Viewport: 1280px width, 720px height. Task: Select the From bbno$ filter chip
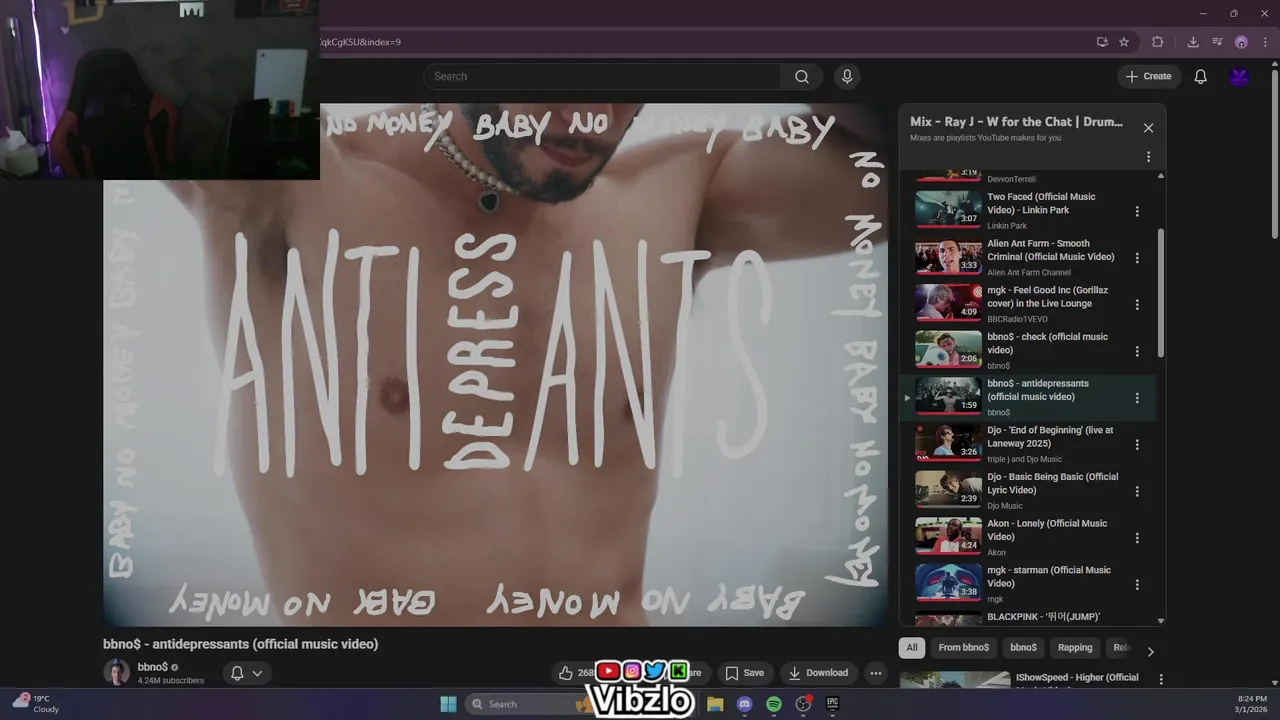click(x=964, y=648)
